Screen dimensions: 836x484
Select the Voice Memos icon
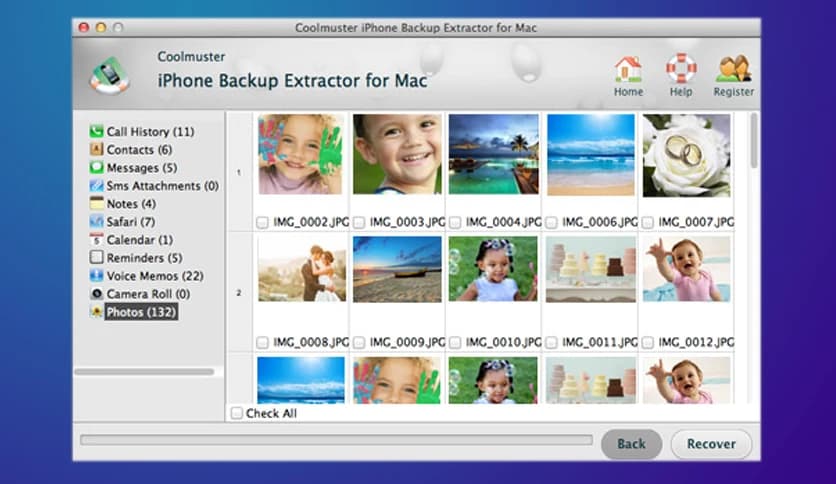97,276
